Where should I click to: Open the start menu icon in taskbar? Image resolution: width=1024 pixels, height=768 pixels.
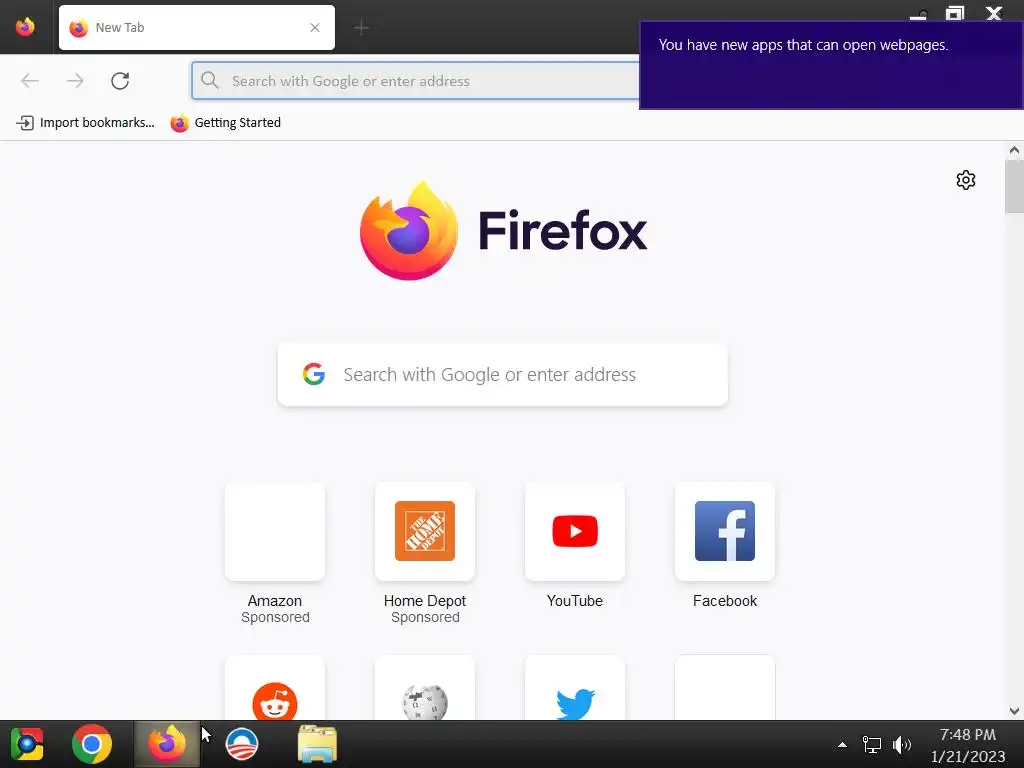tap(27, 744)
